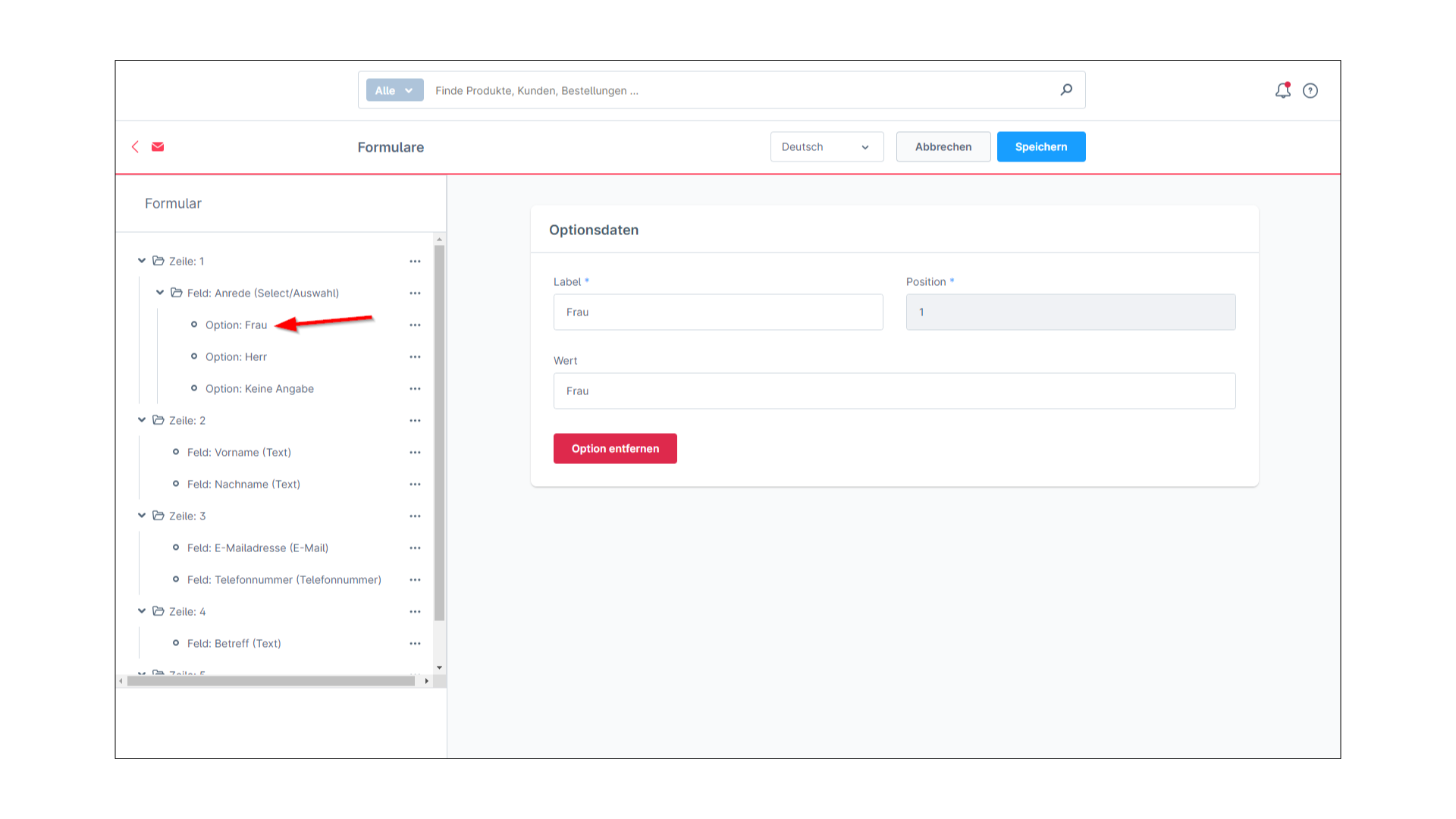Focus the Wert input field
The width and height of the screenshot is (1456, 819).
pos(895,391)
